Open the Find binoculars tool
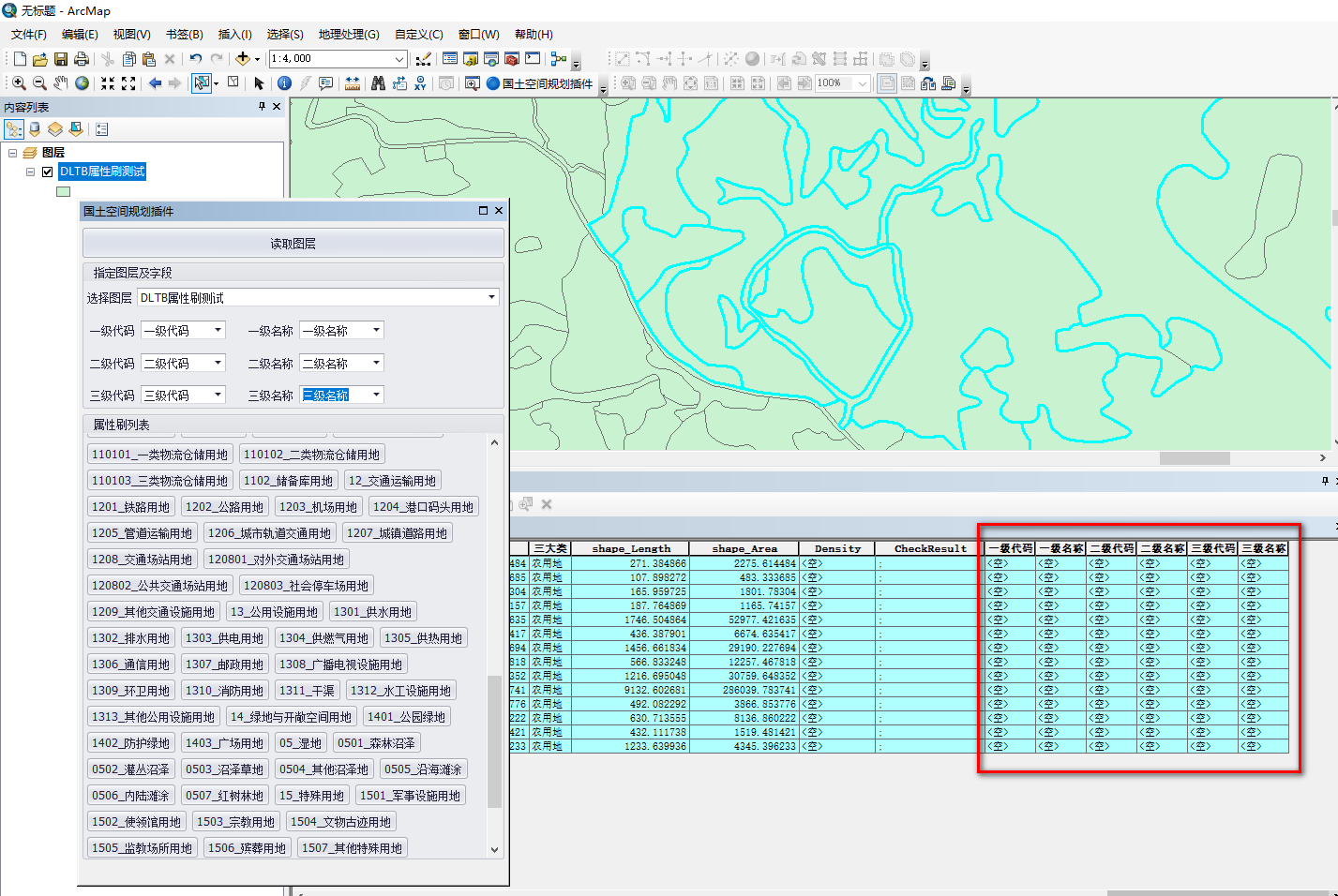 (378, 83)
